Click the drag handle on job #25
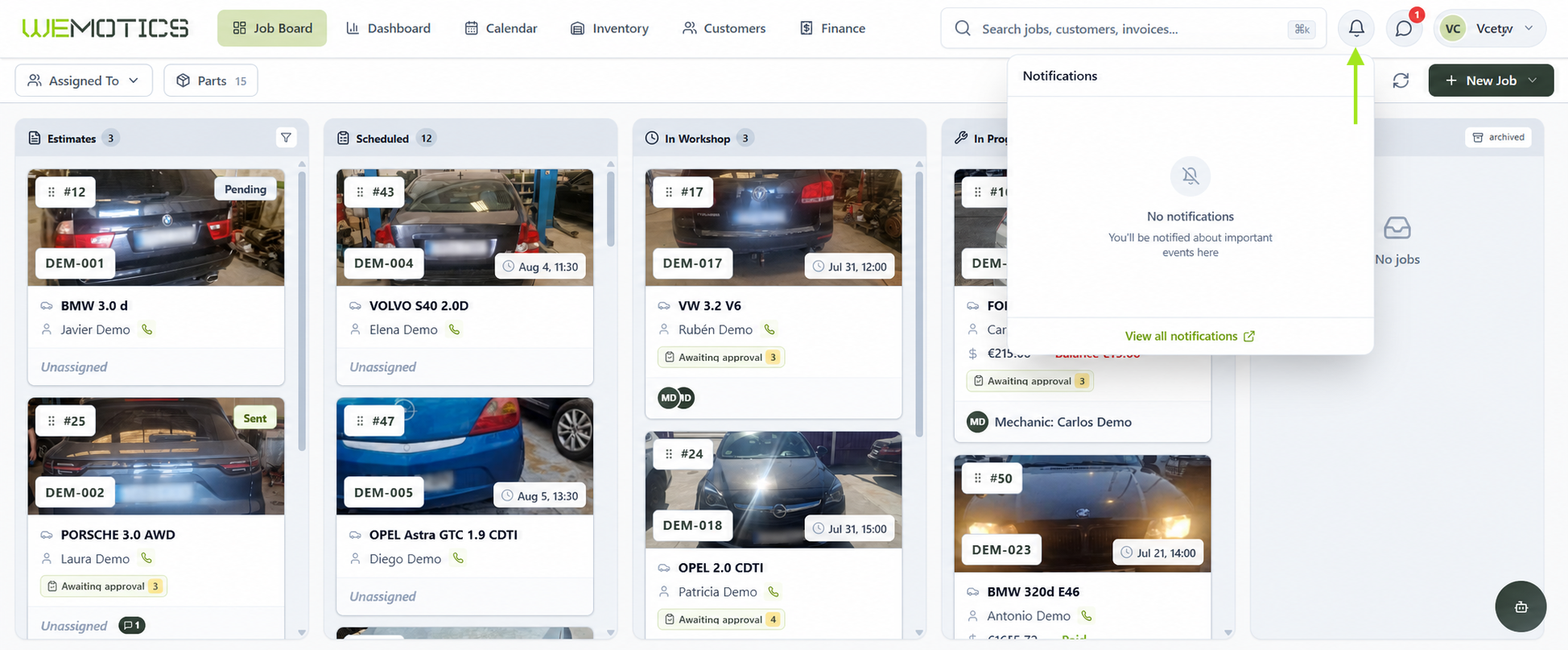Viewport: 1568px width, 650px height. [x=52, y=420]
